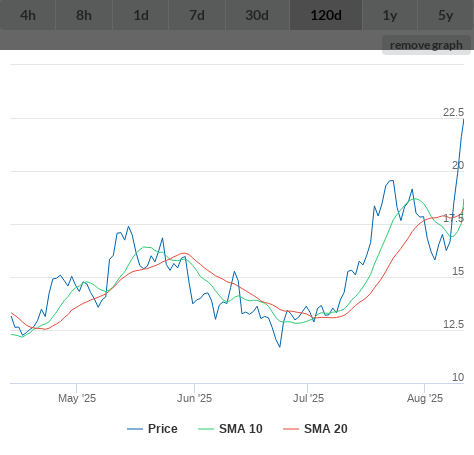Click the Jul '25 axis label
The width and height of the screenshot is (474, 455).
point(308,398)
